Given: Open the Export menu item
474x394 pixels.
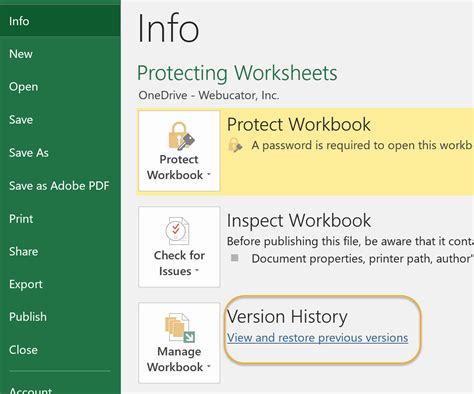Looking at the screenshot, I should pos(60,284).
